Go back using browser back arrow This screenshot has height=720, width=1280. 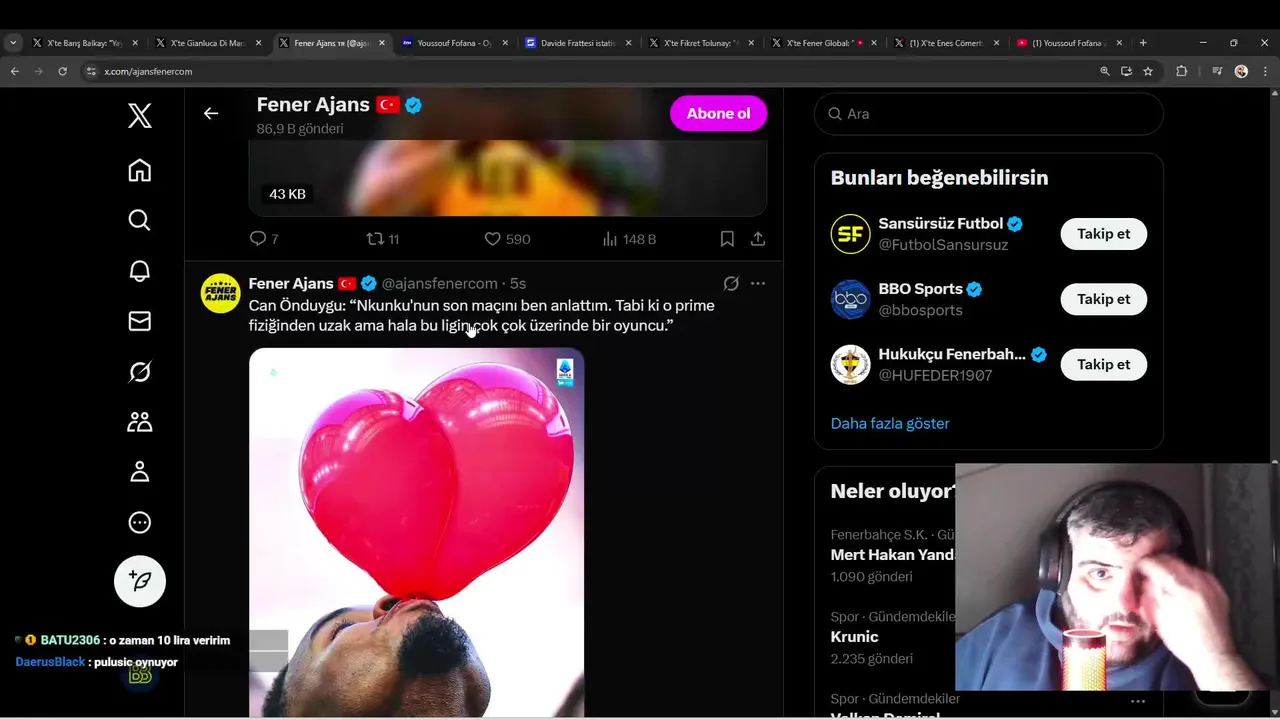click(x=14, y=71)
